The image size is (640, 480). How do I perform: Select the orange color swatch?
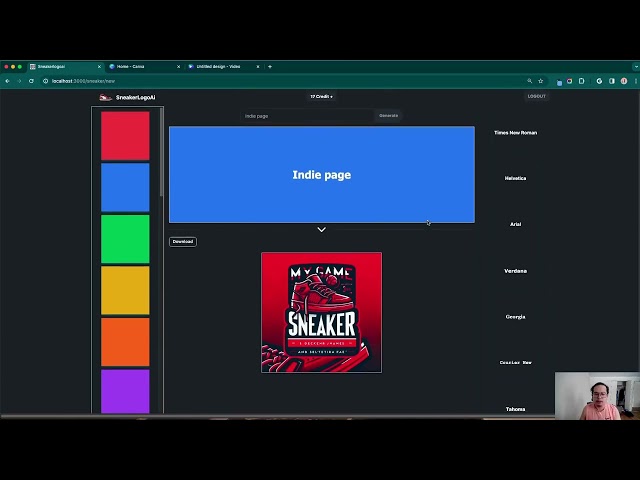[x=125, y=342]
